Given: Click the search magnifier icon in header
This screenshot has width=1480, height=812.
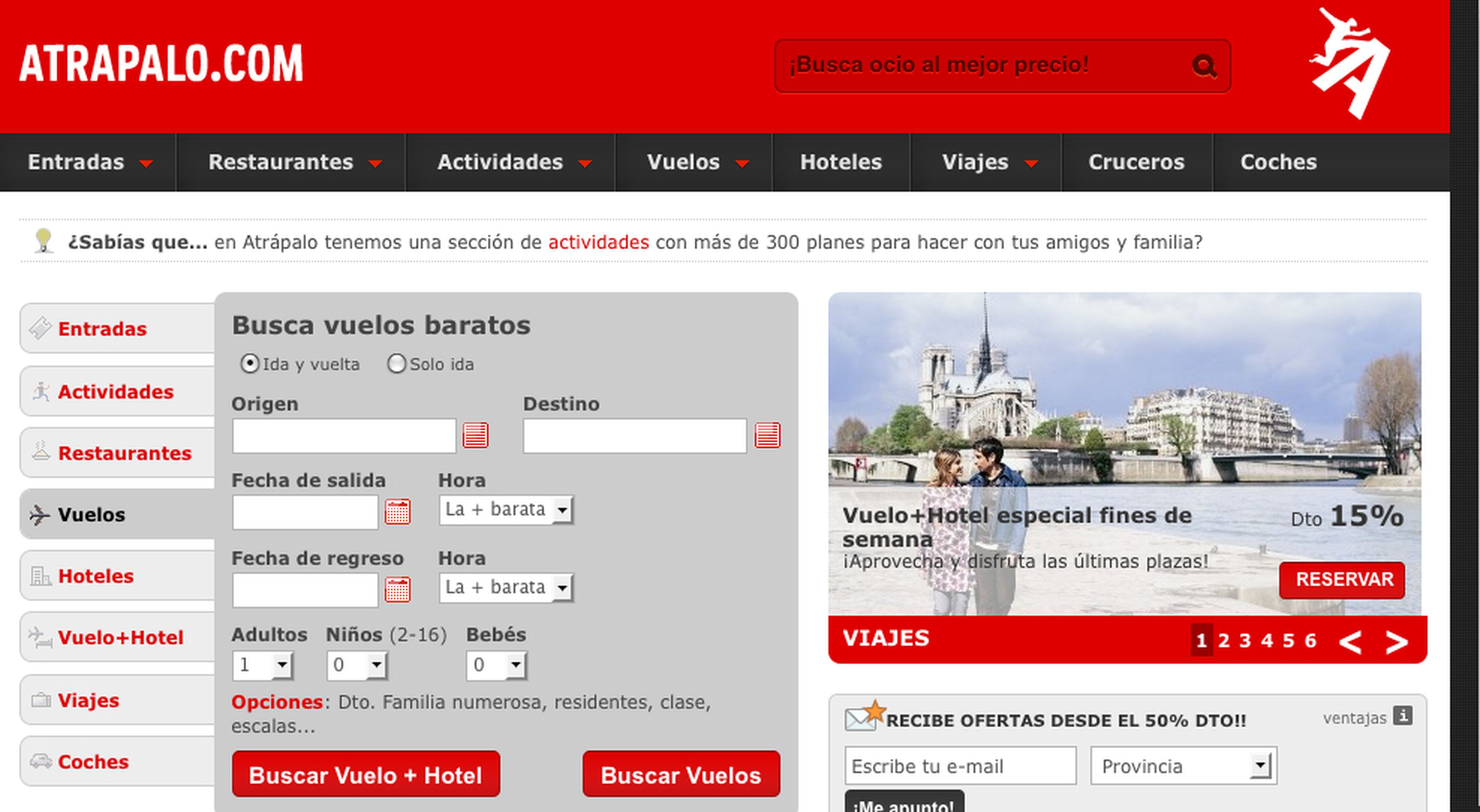Looking at the screenshot, I should tap(1204, 66).
